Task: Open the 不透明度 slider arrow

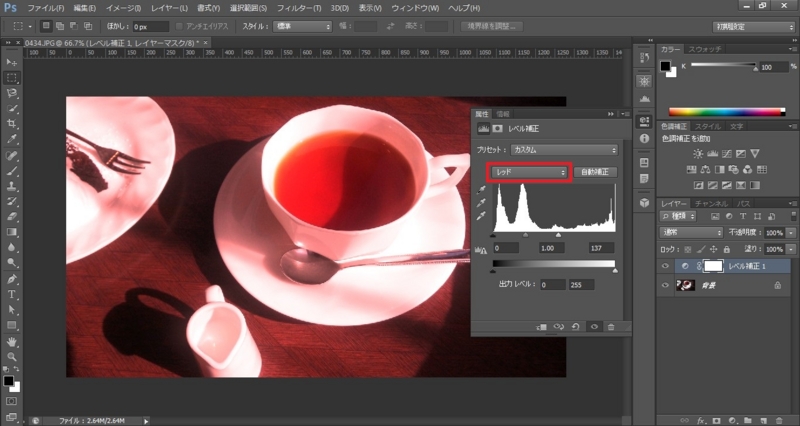Action: [x=790, y=233]
